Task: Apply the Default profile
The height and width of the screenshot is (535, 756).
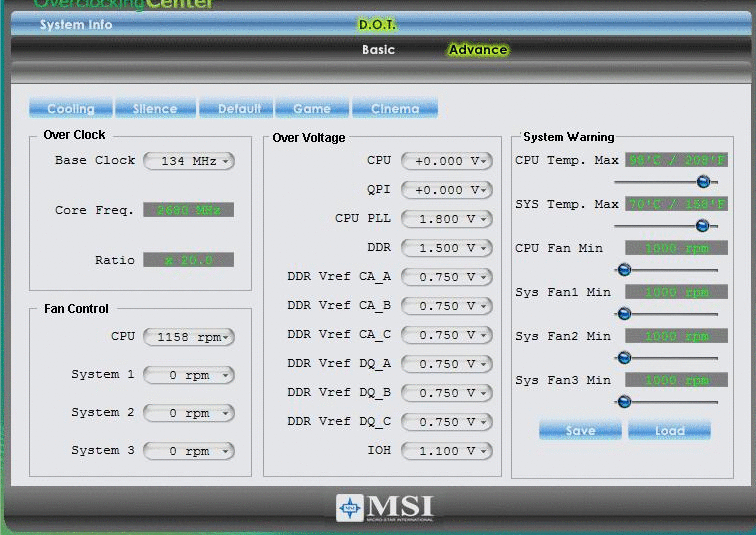Action: 236,108
